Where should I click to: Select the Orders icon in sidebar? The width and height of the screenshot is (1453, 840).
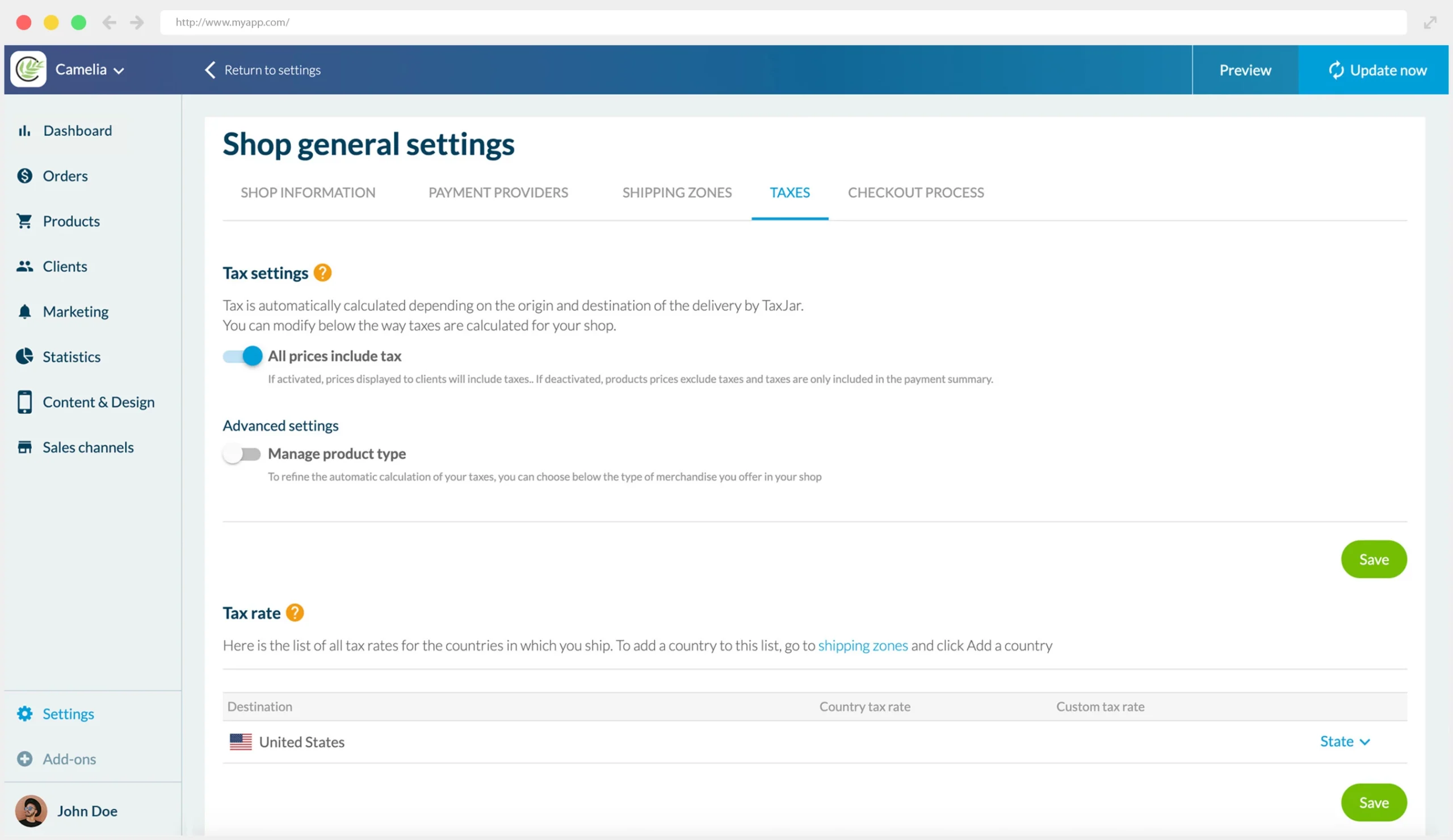click(25, 176)
